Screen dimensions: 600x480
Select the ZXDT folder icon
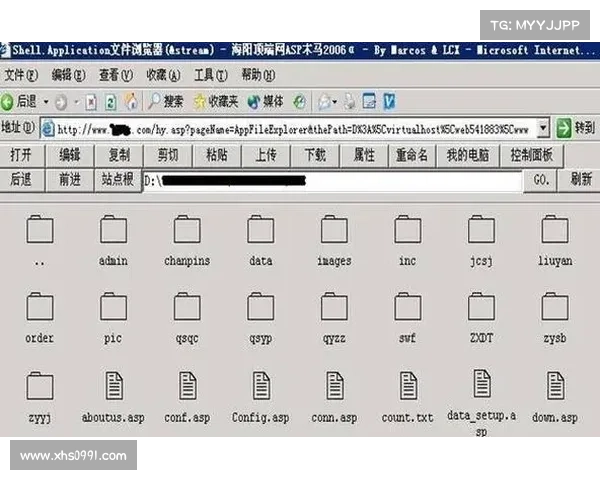tap(481, 307)
